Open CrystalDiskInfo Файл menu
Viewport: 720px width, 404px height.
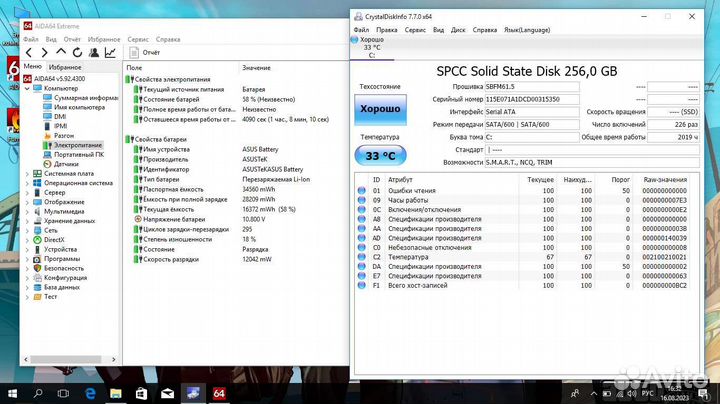pyautogui.click(x=361, y=30)
